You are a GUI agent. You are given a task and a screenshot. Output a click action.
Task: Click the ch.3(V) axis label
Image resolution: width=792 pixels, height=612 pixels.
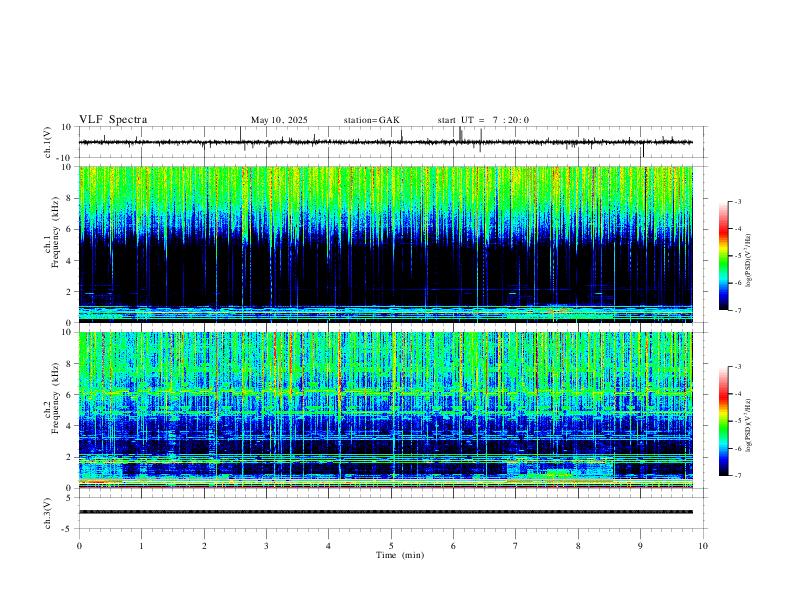48,513
